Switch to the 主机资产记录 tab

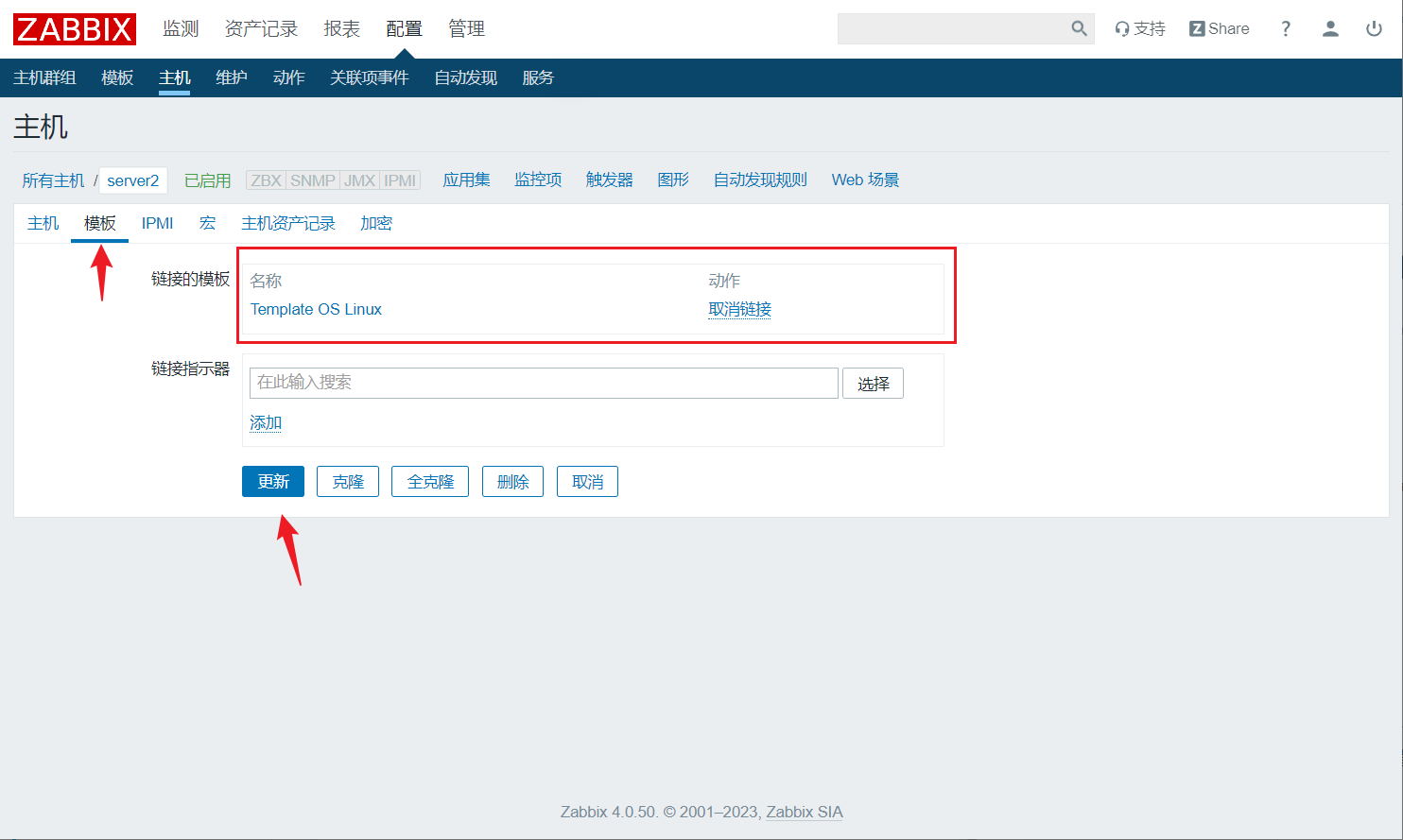(288, 223)
